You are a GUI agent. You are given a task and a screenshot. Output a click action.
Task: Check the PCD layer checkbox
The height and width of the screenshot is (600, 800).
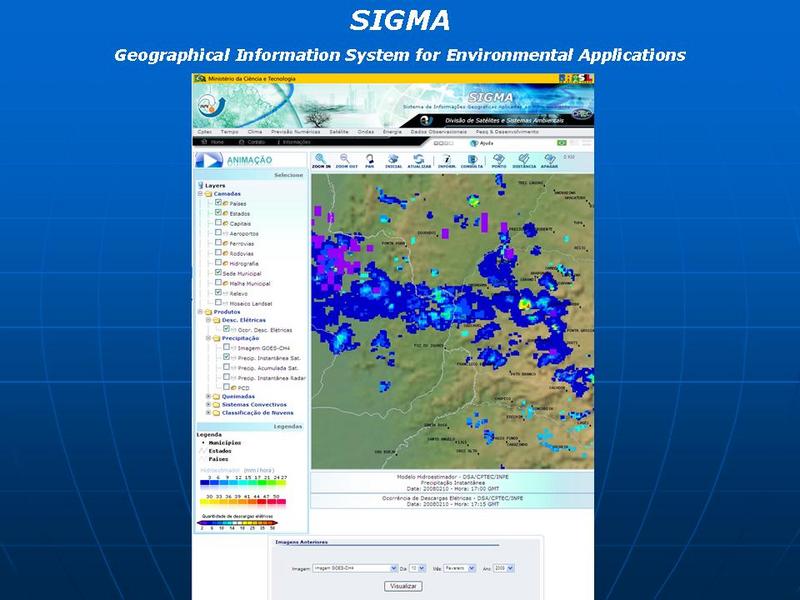[x=226, y=387]
